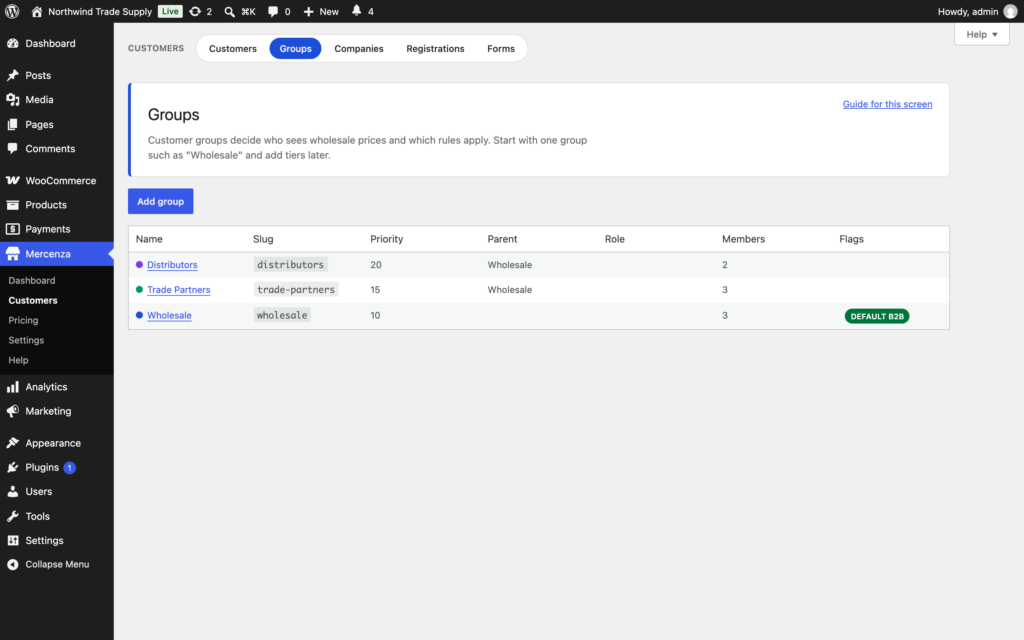The height and width of the screenshot is (640, 1024).
Task: Open the Companies tab
Action: (x=359, y=48)
